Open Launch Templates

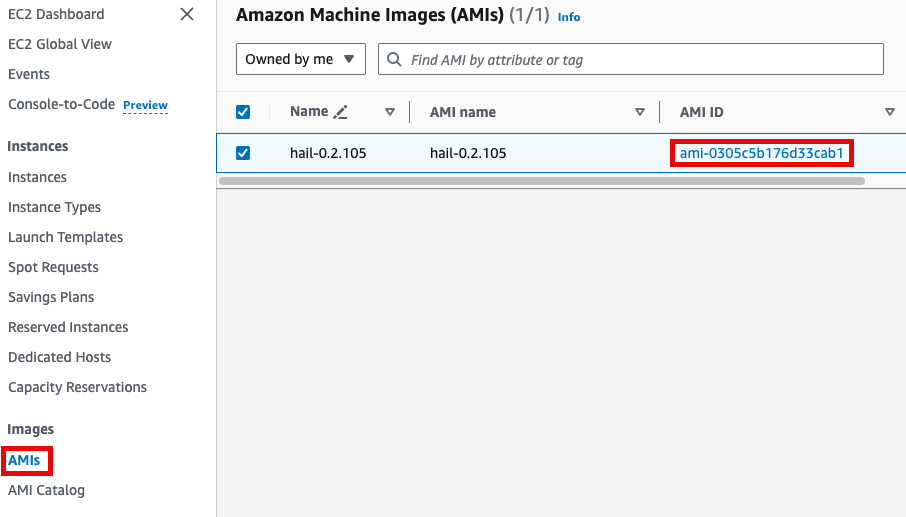65,237
